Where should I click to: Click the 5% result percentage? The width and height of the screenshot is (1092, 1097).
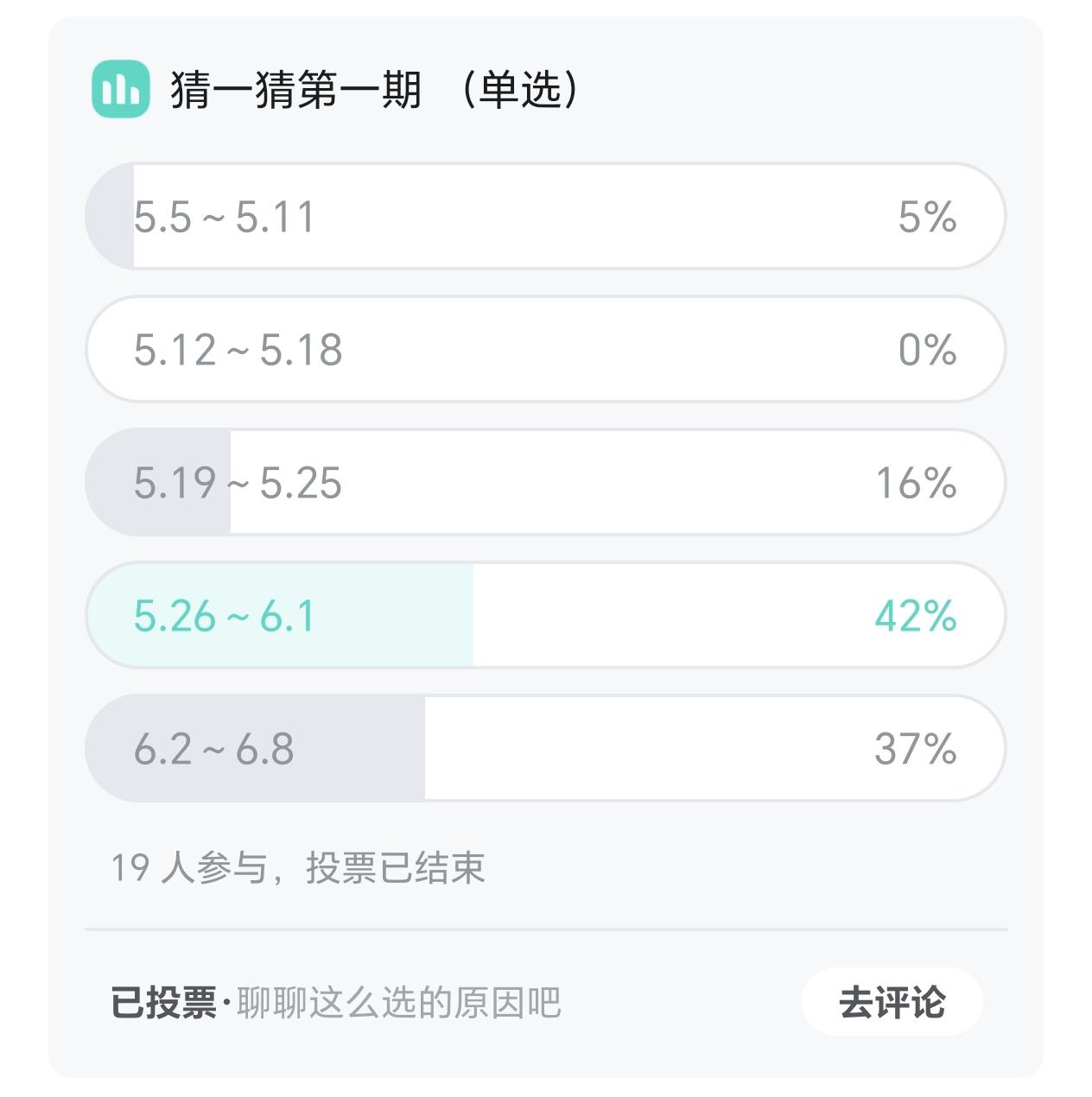(927, 216)
